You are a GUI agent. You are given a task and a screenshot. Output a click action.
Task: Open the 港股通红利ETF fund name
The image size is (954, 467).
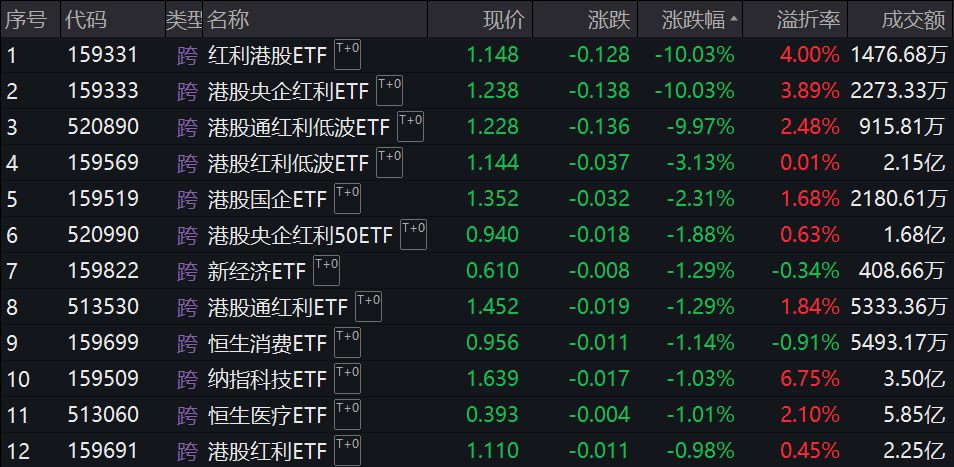[277, 308]
